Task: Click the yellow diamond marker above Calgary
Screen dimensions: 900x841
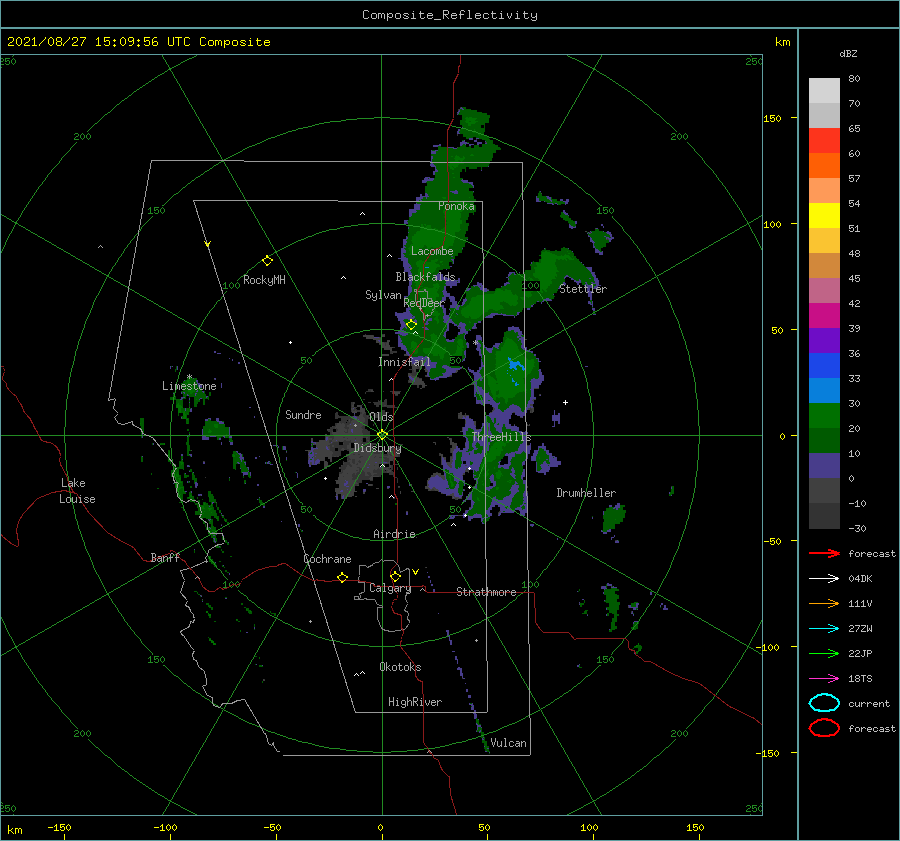Action: tap(395, 576)
